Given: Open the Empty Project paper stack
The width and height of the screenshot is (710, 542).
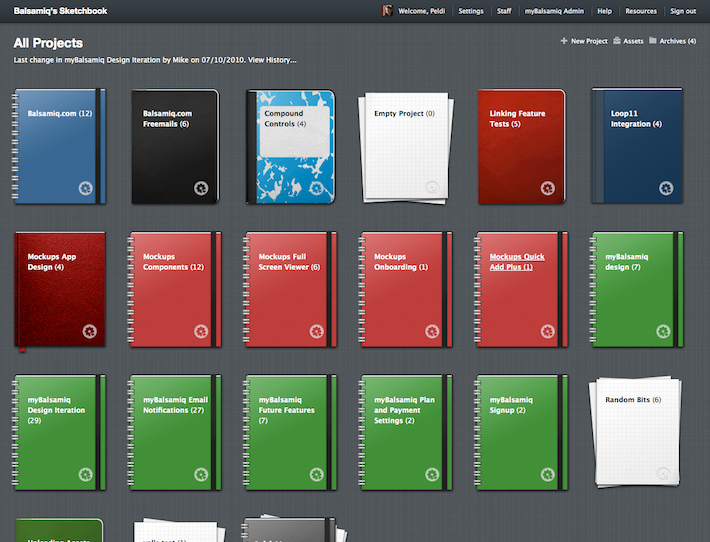Looking at the screenshot, I should 406,148.
